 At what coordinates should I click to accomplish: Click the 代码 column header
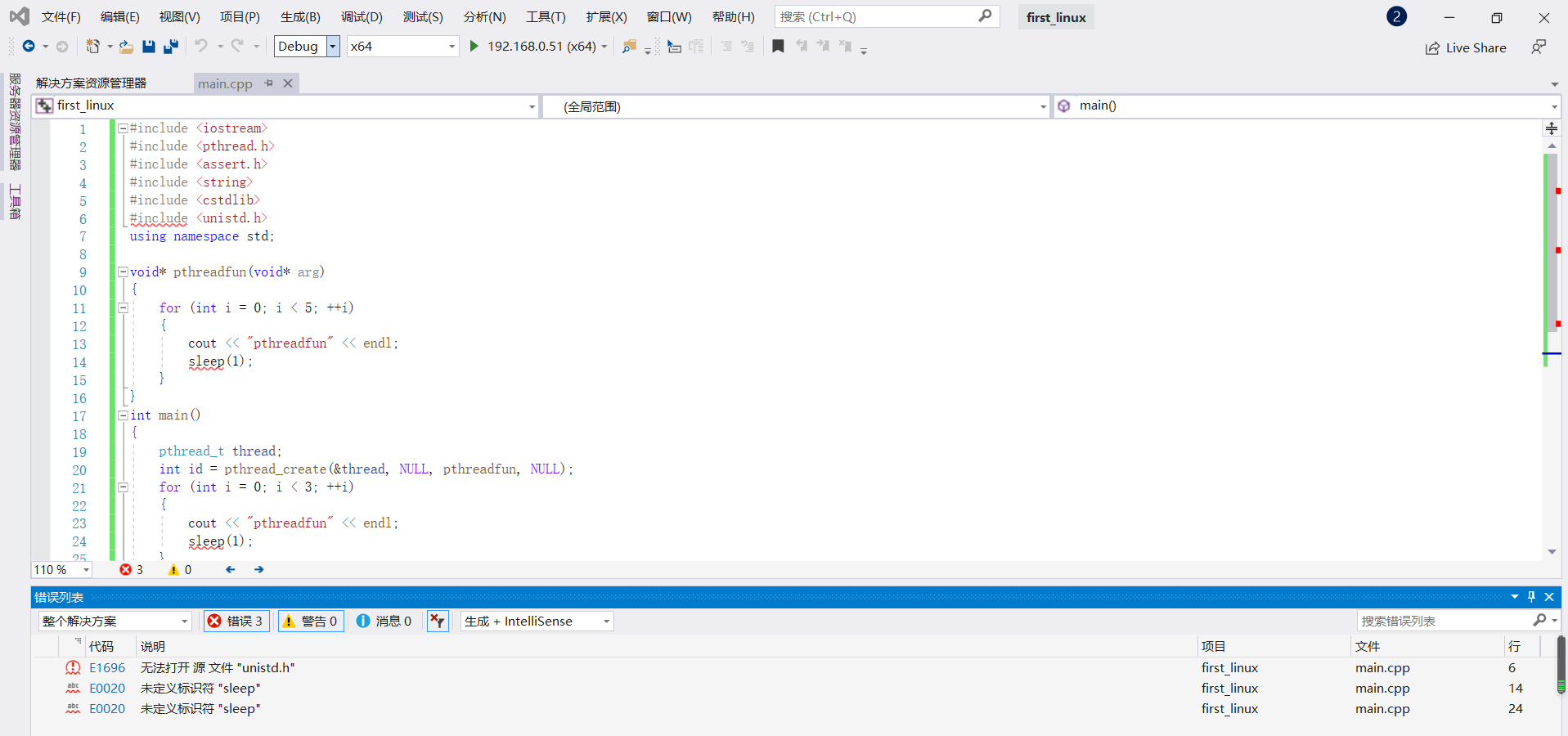click(101, 646)
